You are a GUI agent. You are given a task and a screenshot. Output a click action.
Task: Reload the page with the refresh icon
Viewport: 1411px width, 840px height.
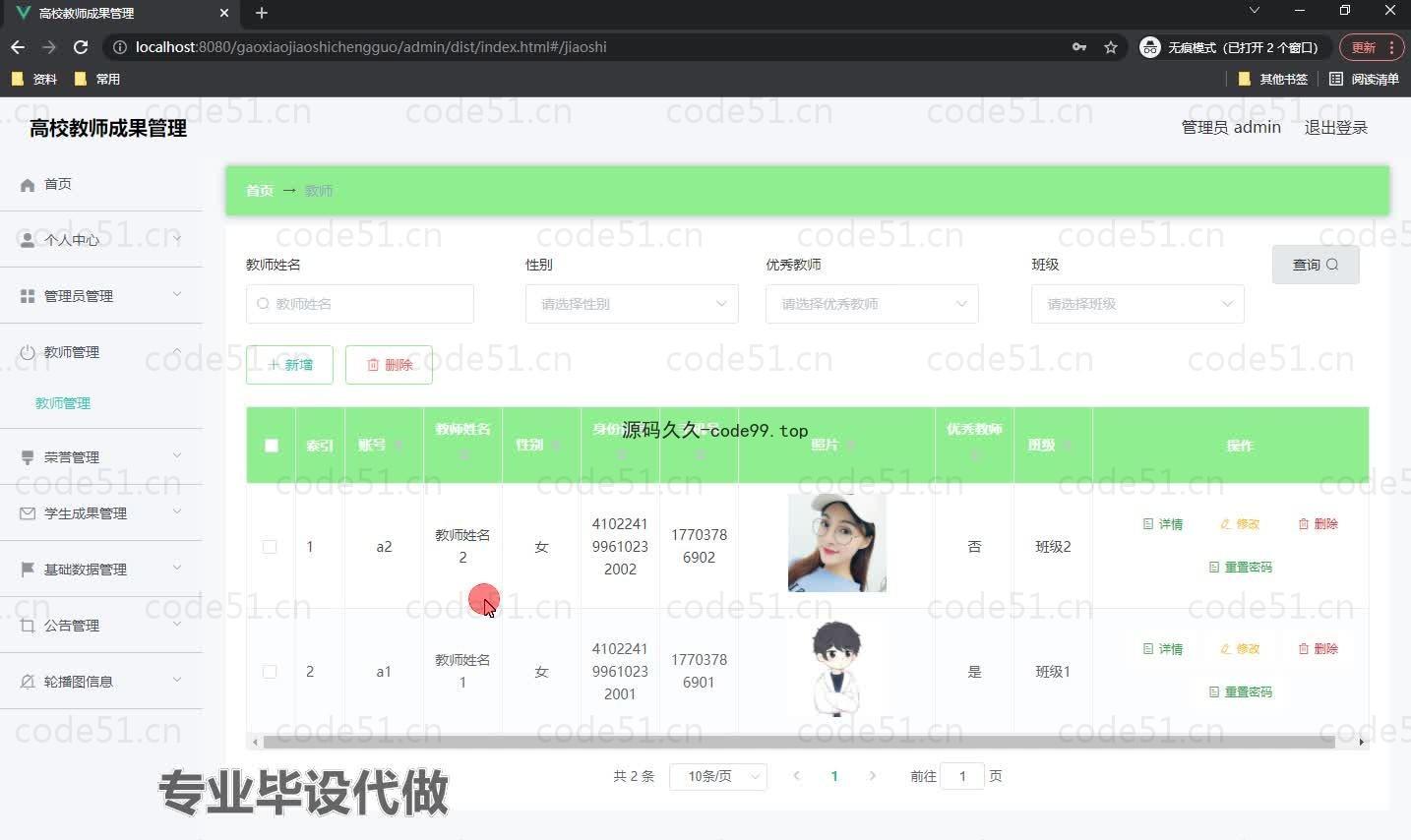pyautogui.click(x=81, y=47)
